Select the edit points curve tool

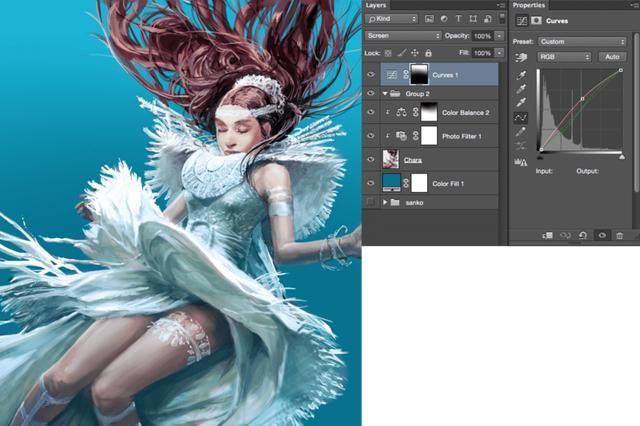pos(521,118)
